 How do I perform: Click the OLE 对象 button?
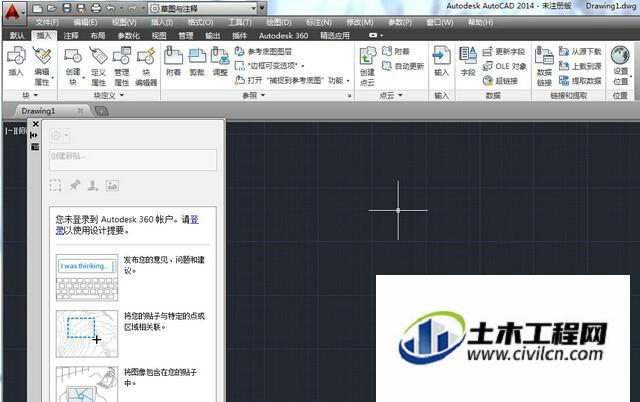pos(504,66)
